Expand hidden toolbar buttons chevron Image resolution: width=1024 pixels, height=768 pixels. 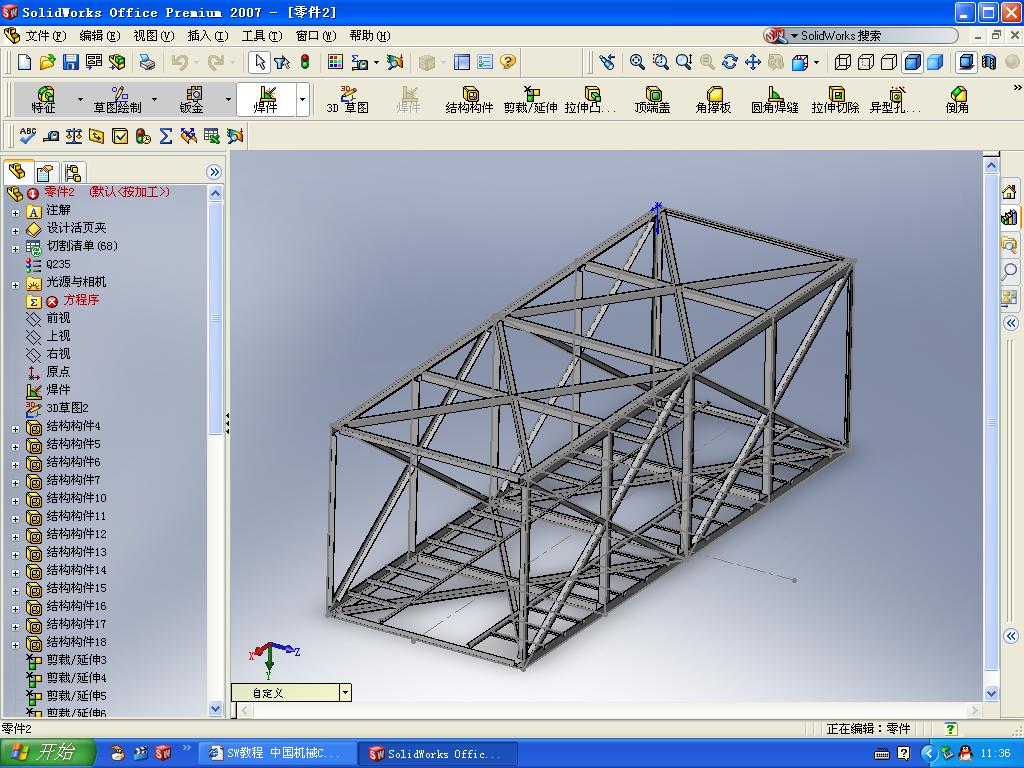(x=1017, y=88)
